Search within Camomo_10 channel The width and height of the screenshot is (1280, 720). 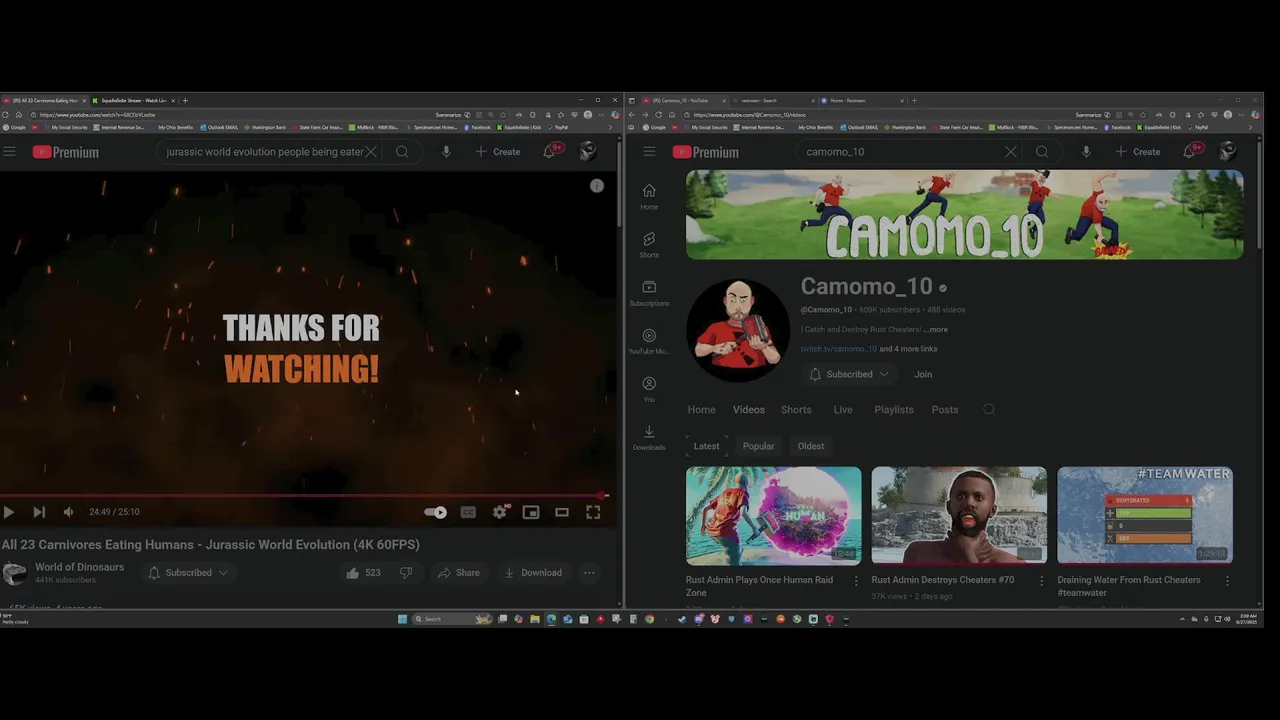pos(989,410)
